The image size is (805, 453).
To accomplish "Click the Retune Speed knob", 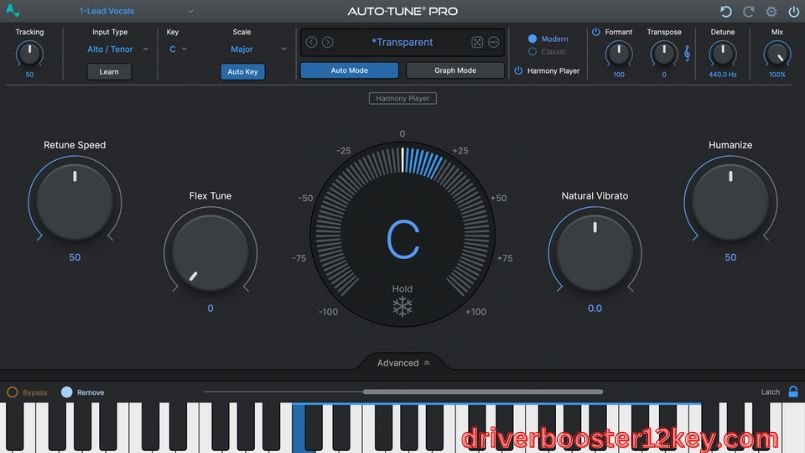I will [x=74, y=202].
